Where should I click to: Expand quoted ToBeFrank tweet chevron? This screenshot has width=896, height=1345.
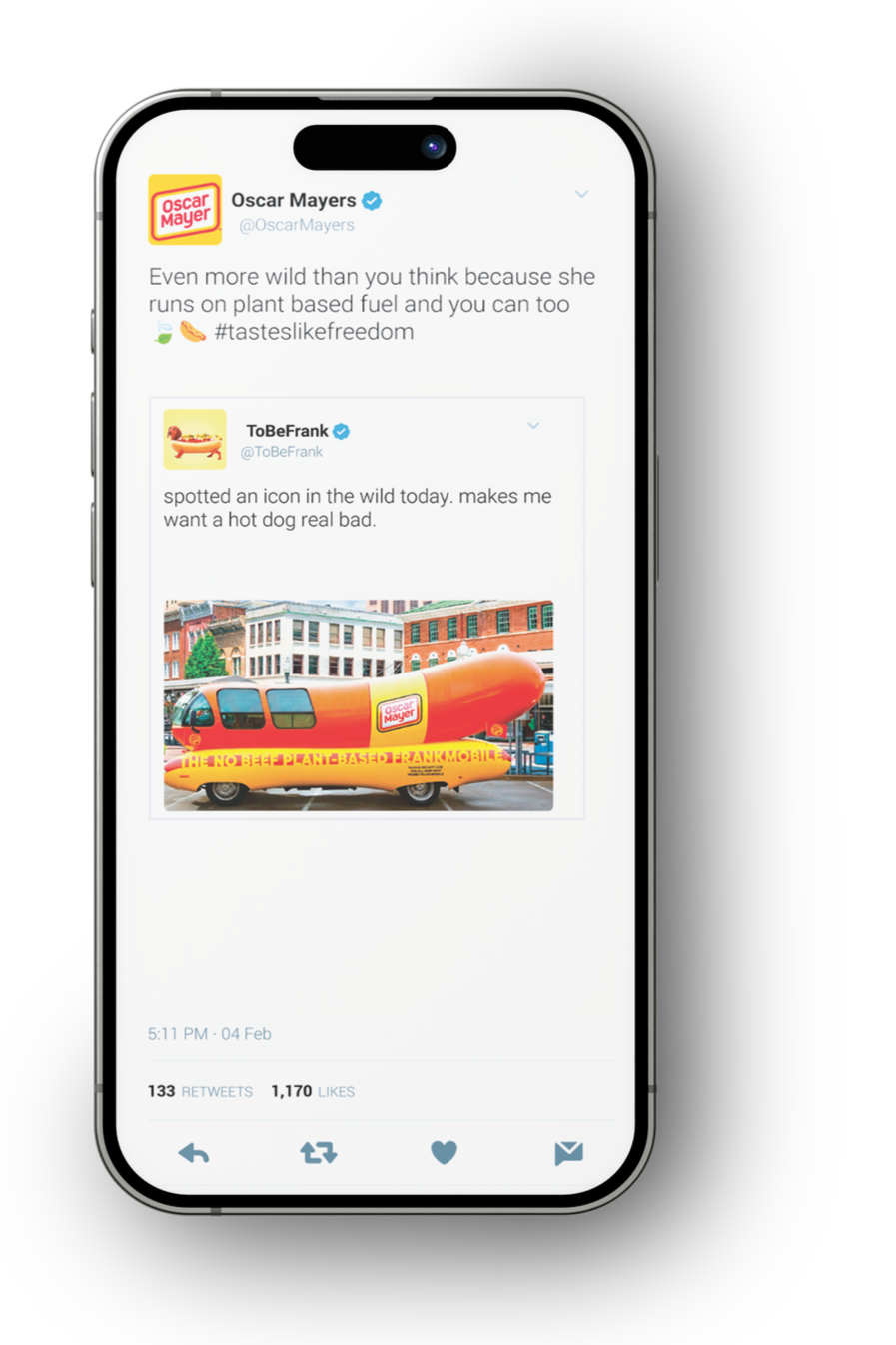[x=533, y=426]
